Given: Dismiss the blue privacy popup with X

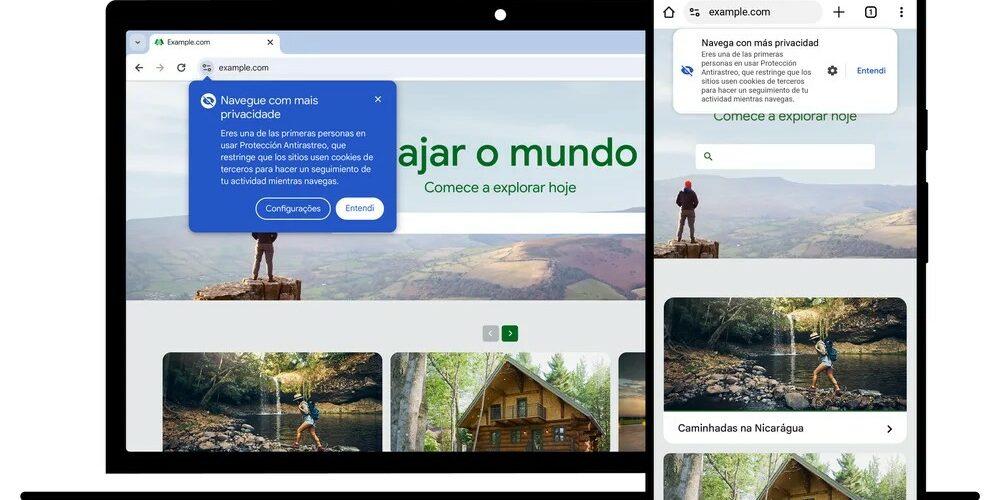Looking at the screenshot, I should (x=378, y=99).
